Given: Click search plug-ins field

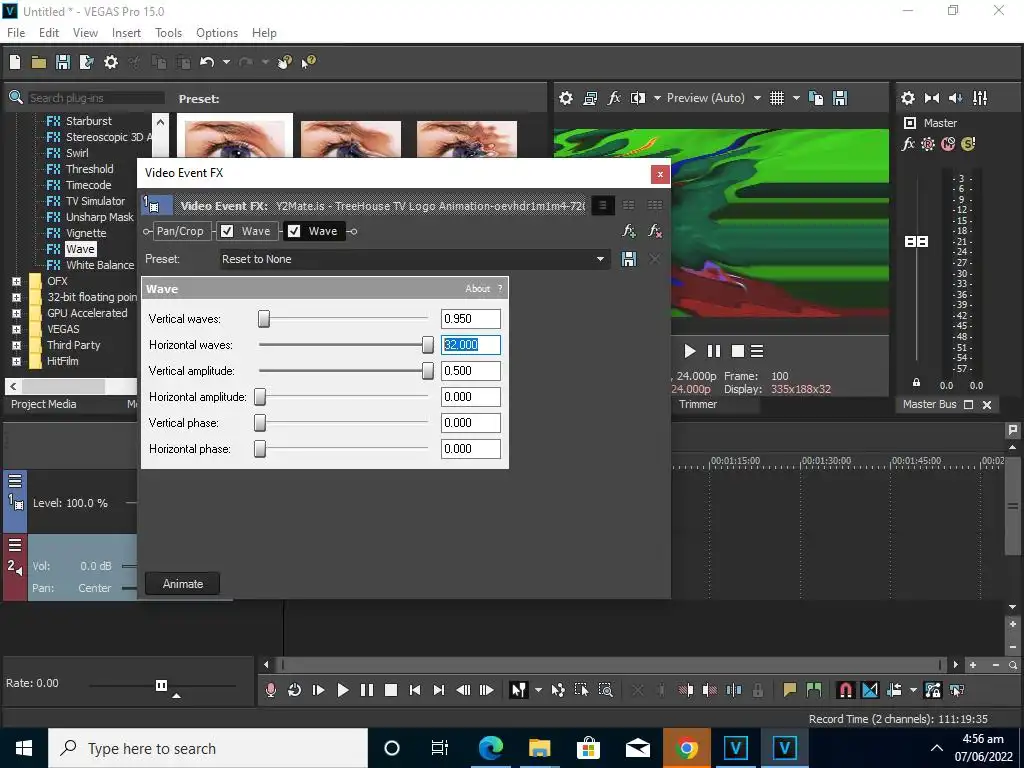Looking at the screenshot, I should point(96,98).
